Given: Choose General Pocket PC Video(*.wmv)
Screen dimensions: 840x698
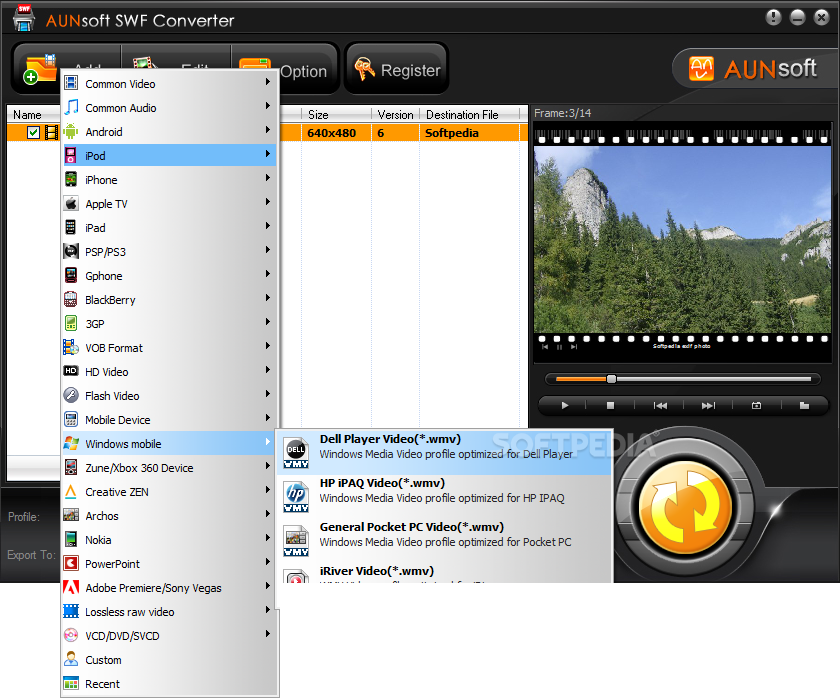Looking at the screenshot, I should [x=445, y=541].
